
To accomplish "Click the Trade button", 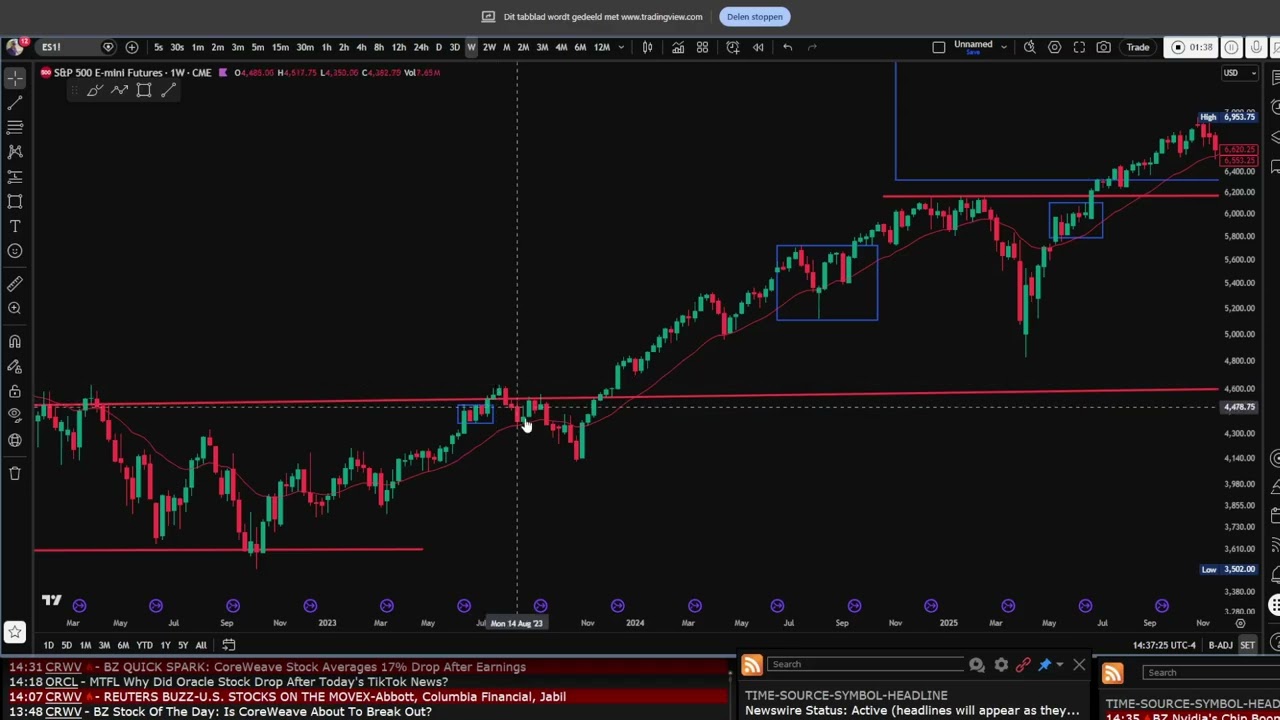I will 1138,47.
